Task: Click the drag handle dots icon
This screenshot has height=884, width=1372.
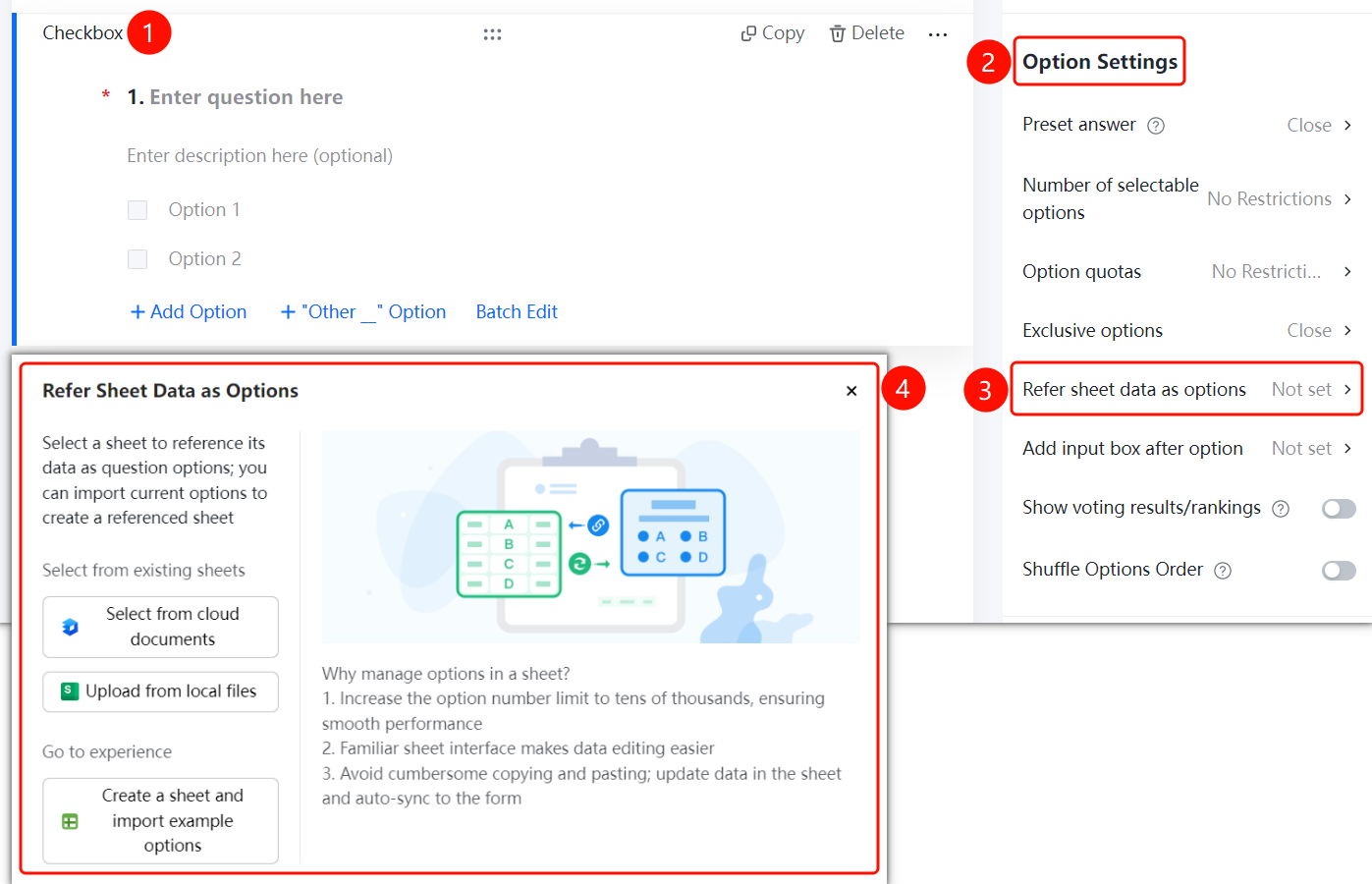Action: pyautogui.click(x=492, y=34)
